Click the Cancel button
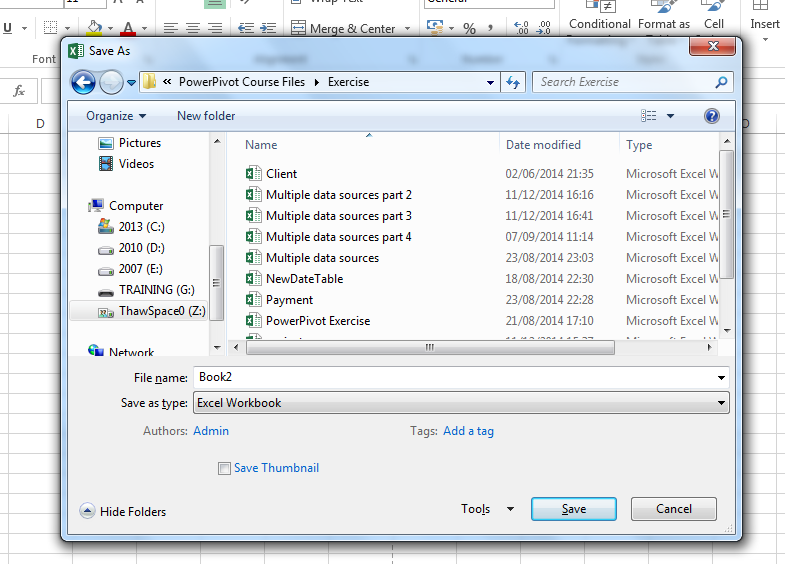Viewport: 785px width, 564px height. pos(674,509)
